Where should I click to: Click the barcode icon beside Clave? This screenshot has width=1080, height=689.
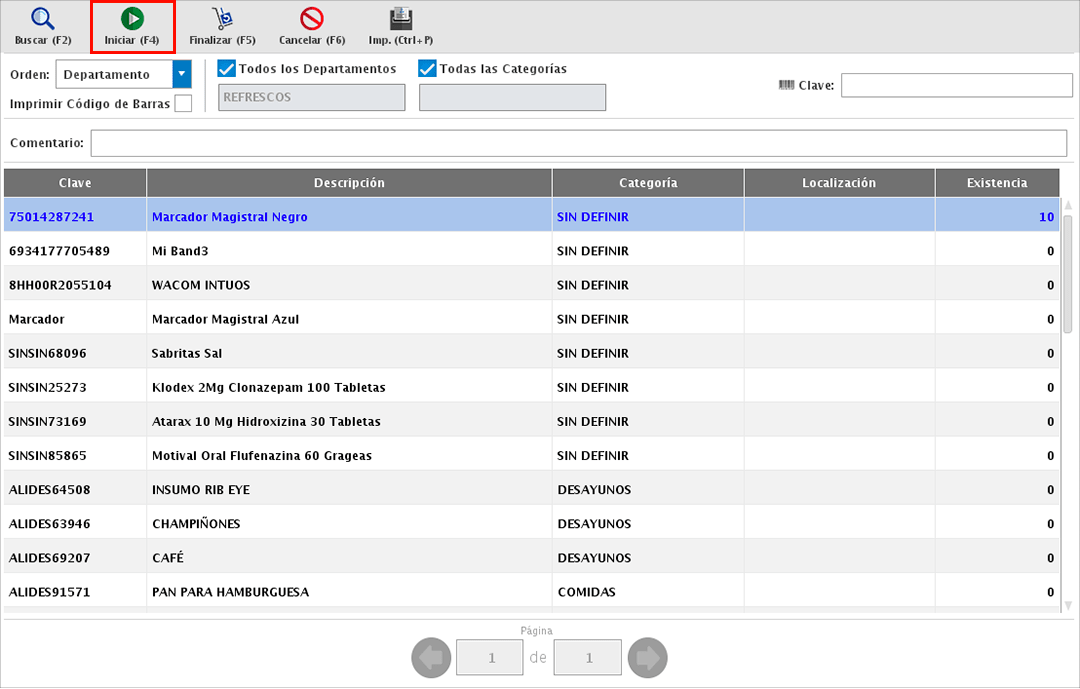(x=786, y=85)
